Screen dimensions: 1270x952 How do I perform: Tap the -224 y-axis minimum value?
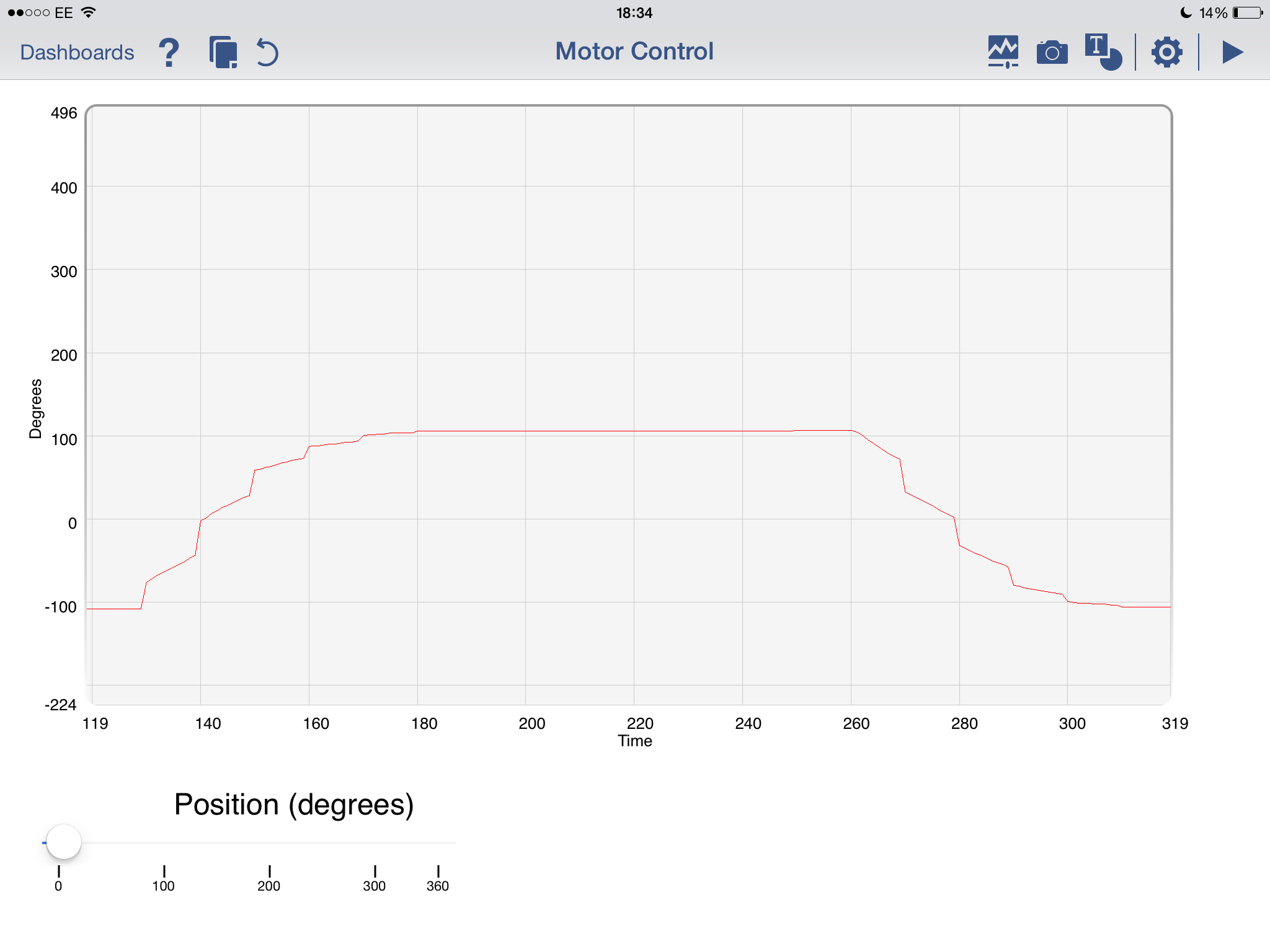pos(61,705)
